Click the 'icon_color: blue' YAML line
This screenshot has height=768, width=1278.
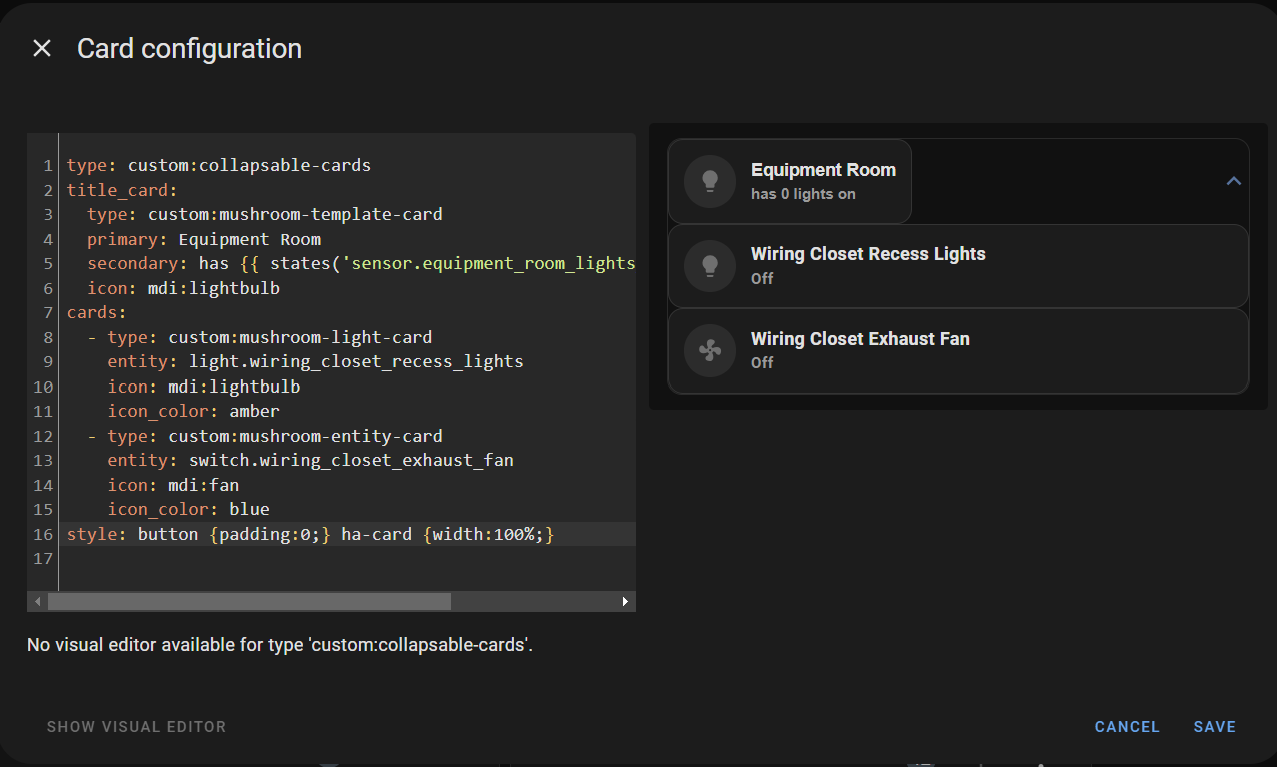coord(188,509)
